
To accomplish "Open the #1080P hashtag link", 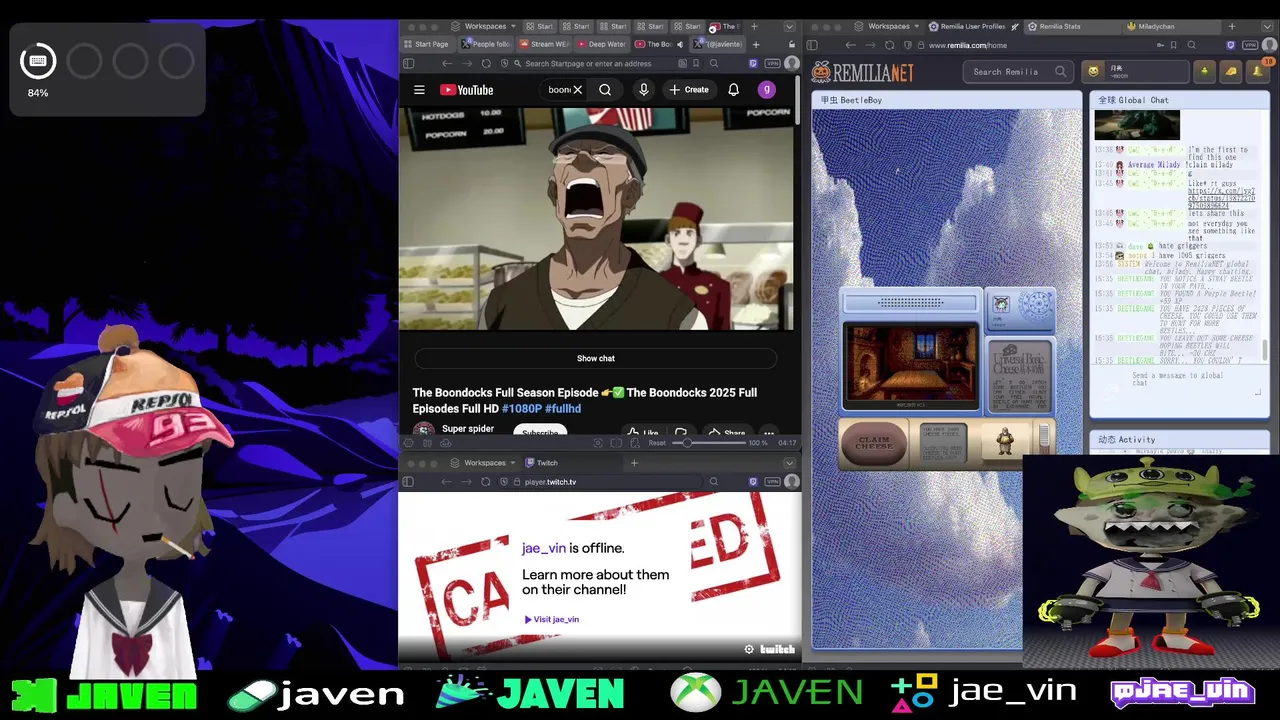I will [x=522, y=409].
